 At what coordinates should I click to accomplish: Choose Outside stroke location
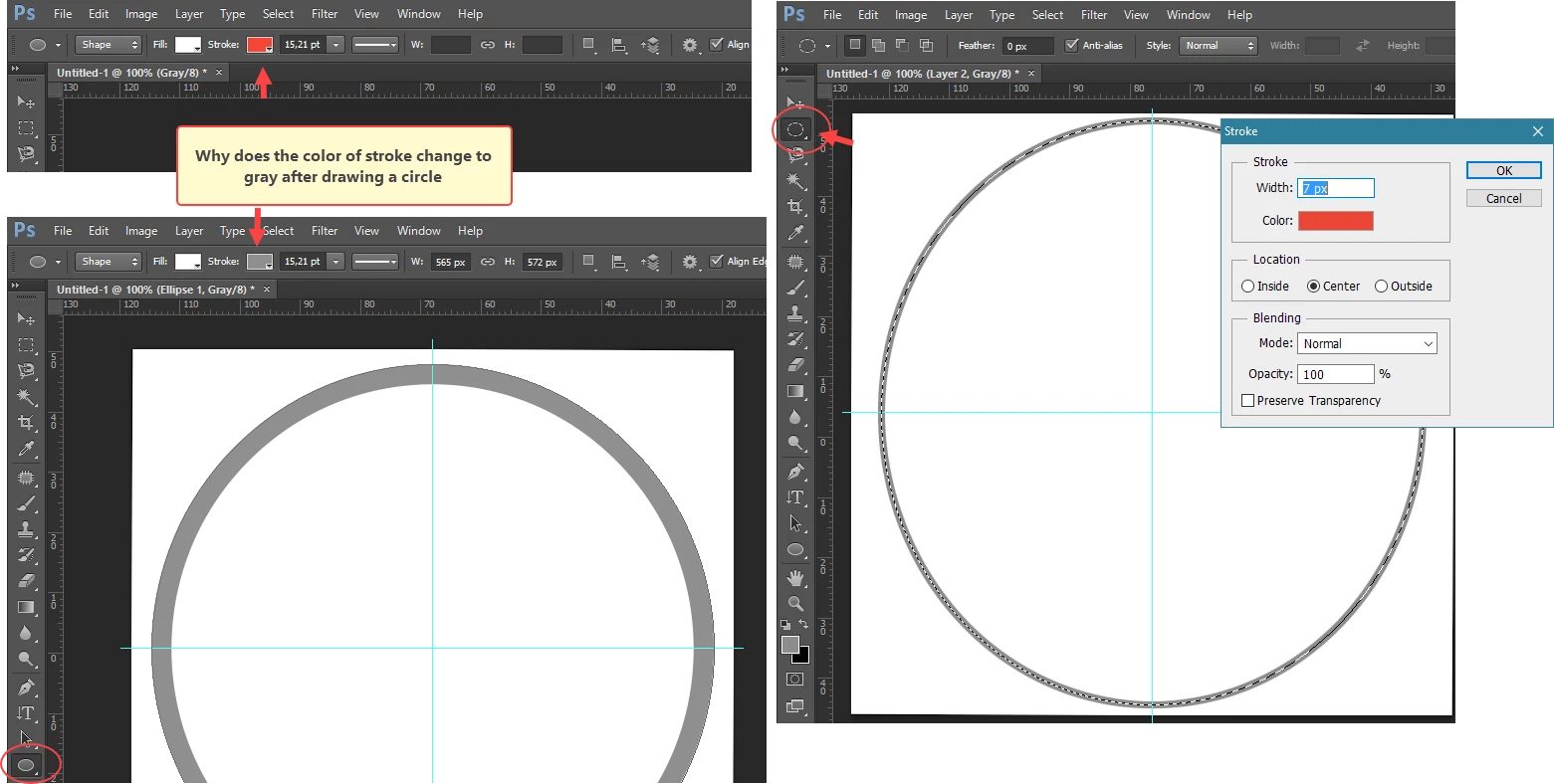[1381, 287]
